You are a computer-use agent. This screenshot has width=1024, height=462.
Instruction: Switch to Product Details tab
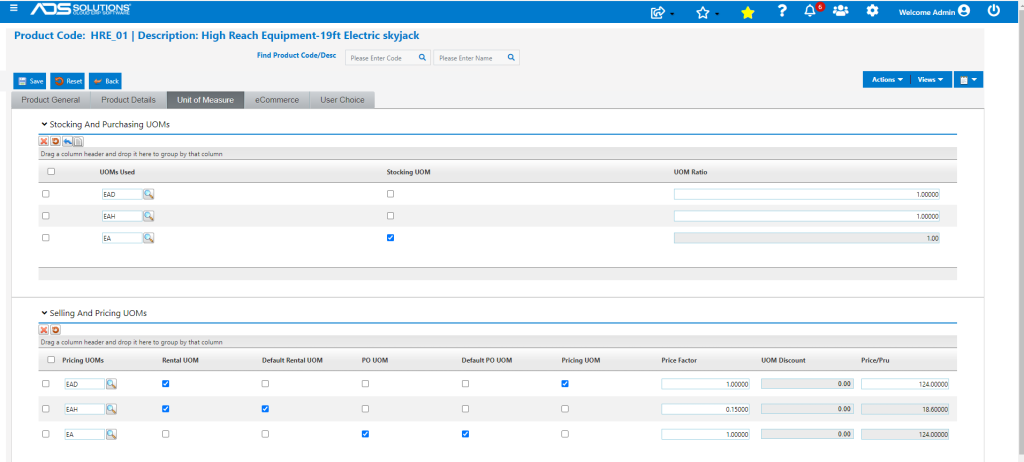coord(129,100)
